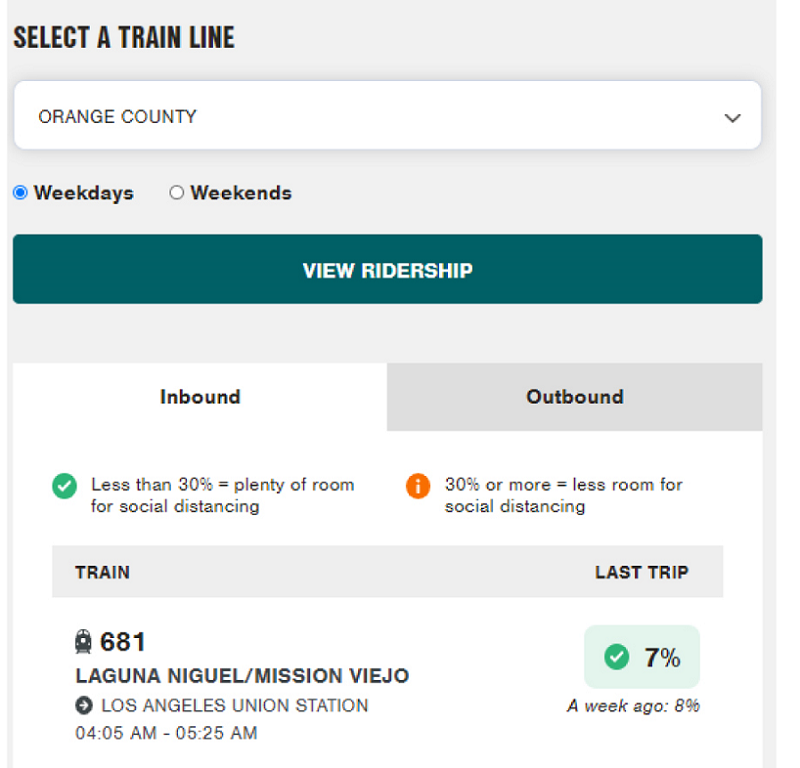The image size is (800, 768).
Task: Click the arrow icon before Los Angeles Union Station
Action: 84,706
